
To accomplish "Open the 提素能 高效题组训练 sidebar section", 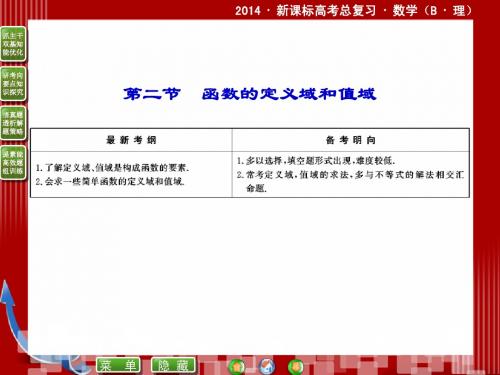I will tap(13, 163).
